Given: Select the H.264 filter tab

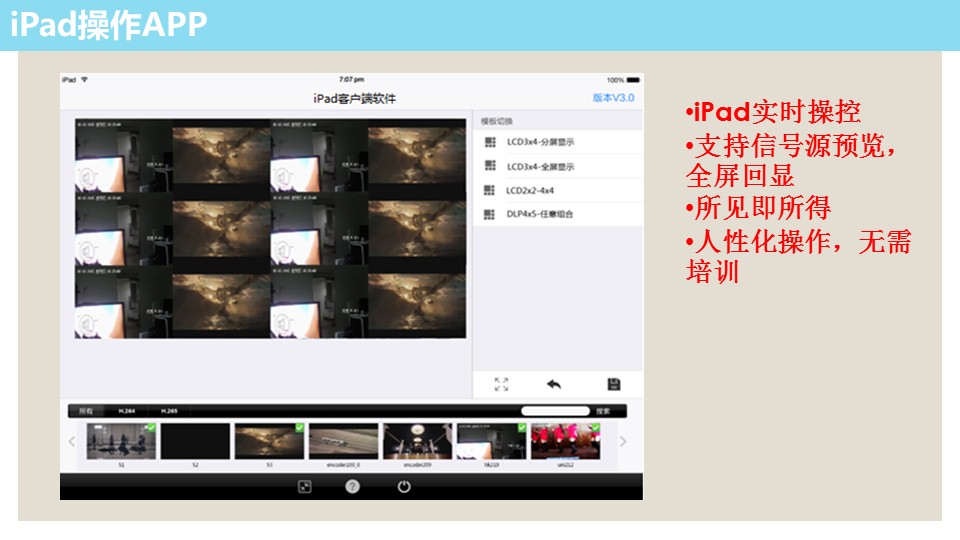Looking at the screenshot, I should 127,411.
